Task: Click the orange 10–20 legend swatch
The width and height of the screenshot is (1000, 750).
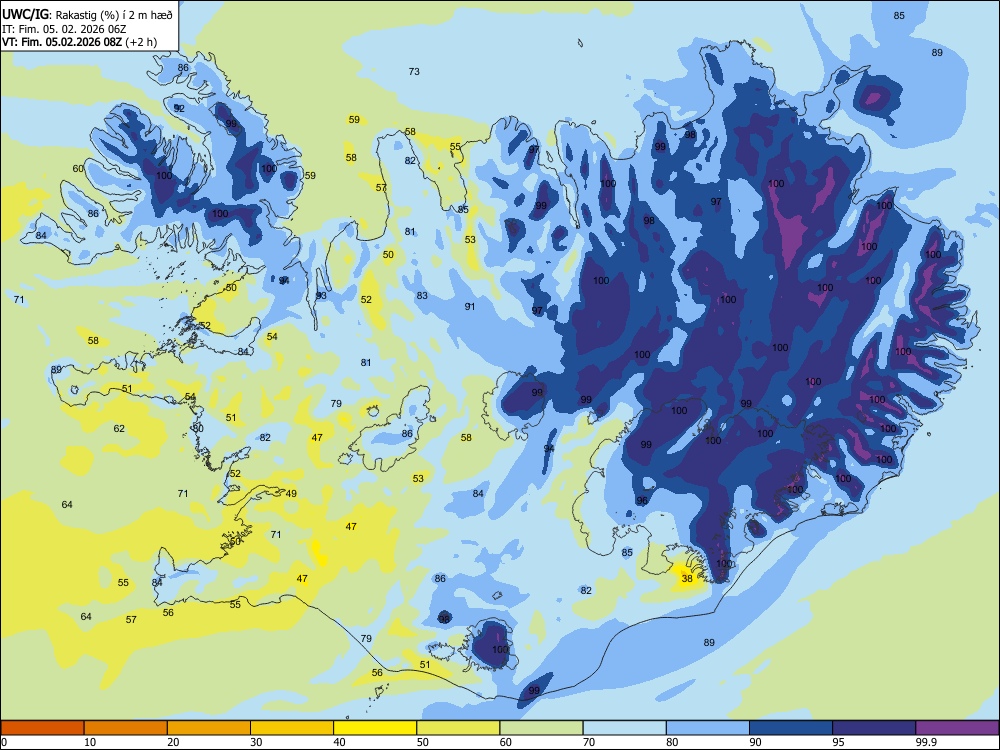Action: point(126,728)
